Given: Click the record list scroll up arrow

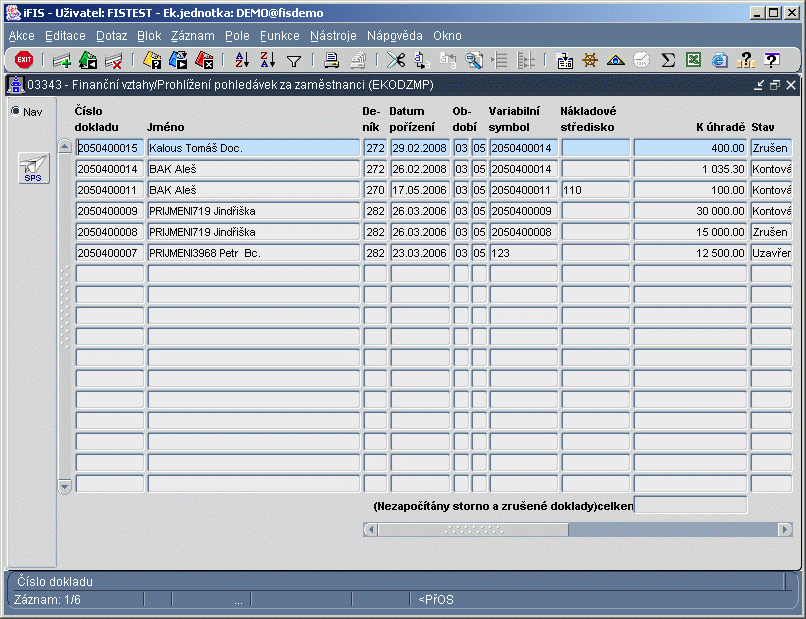Looking at the screenshot, I should tap(64, 146).
